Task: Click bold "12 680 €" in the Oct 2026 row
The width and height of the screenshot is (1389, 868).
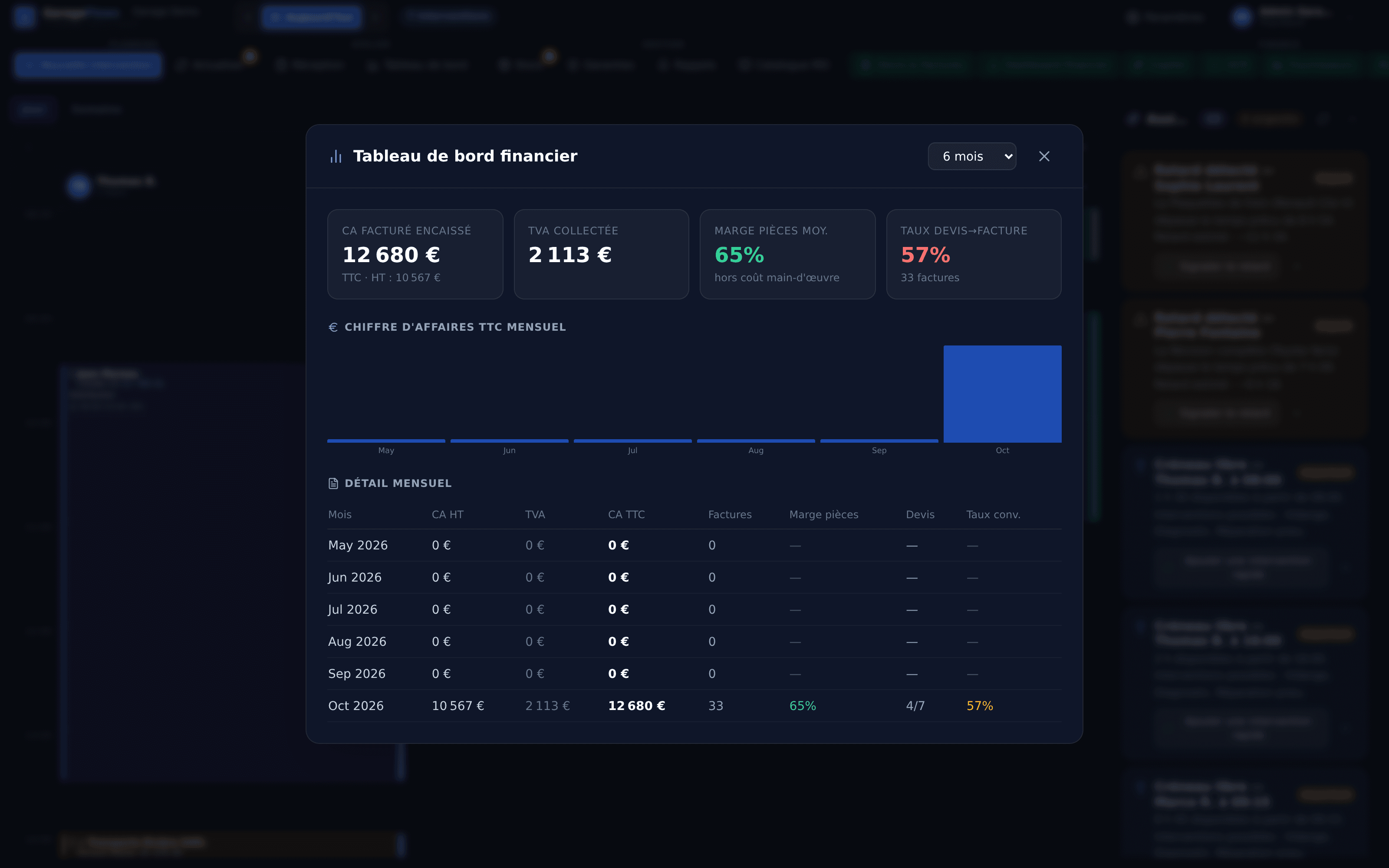Action: [x=636, y=706]
